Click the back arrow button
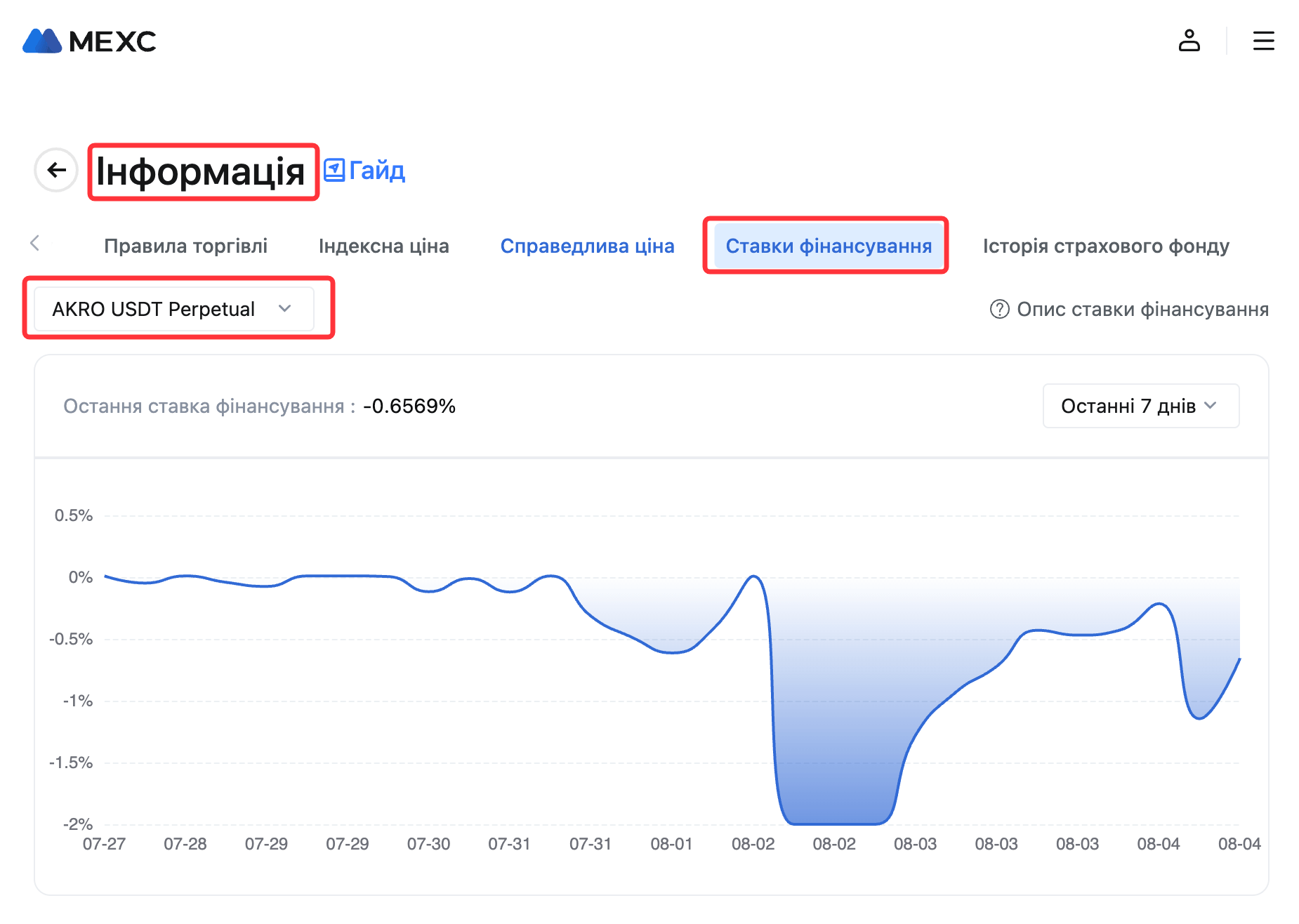1299x924 pixels. (x=56, y=170)
